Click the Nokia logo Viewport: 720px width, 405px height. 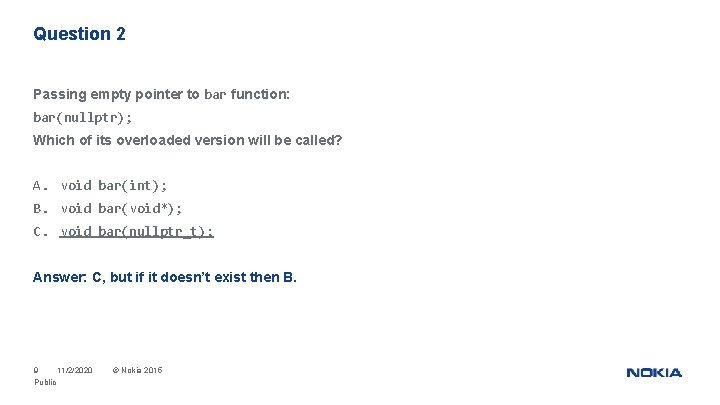coord(654,373)
